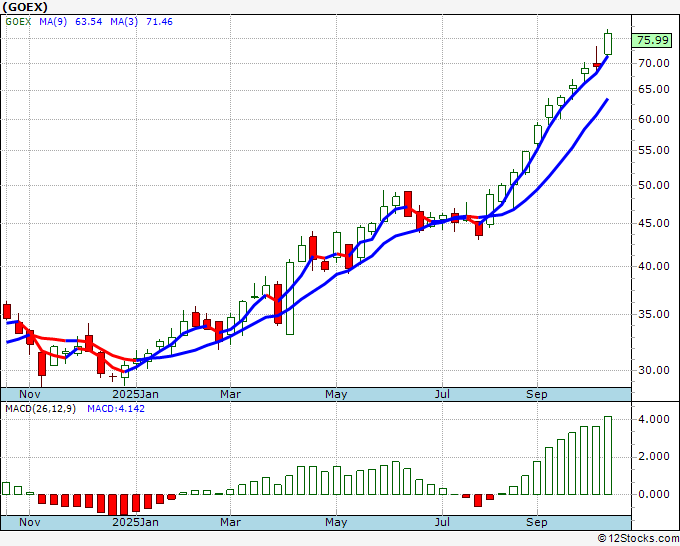The width and height of the screenshot is (680, 546).
Task: Click the 2.000 MACD axis label
Action: 654,457
